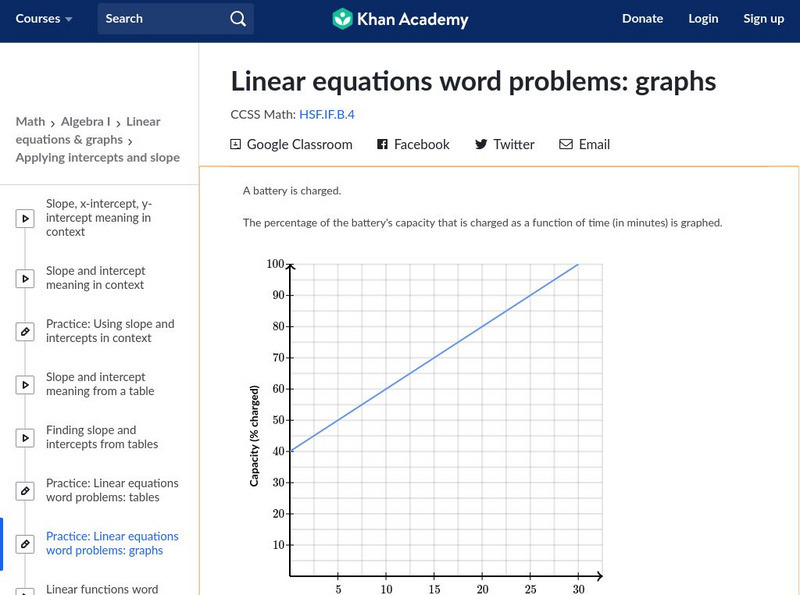Viewport: 800px width, 595px height.
Task: Open the Courses dropdown
Action: pos(44,19)
